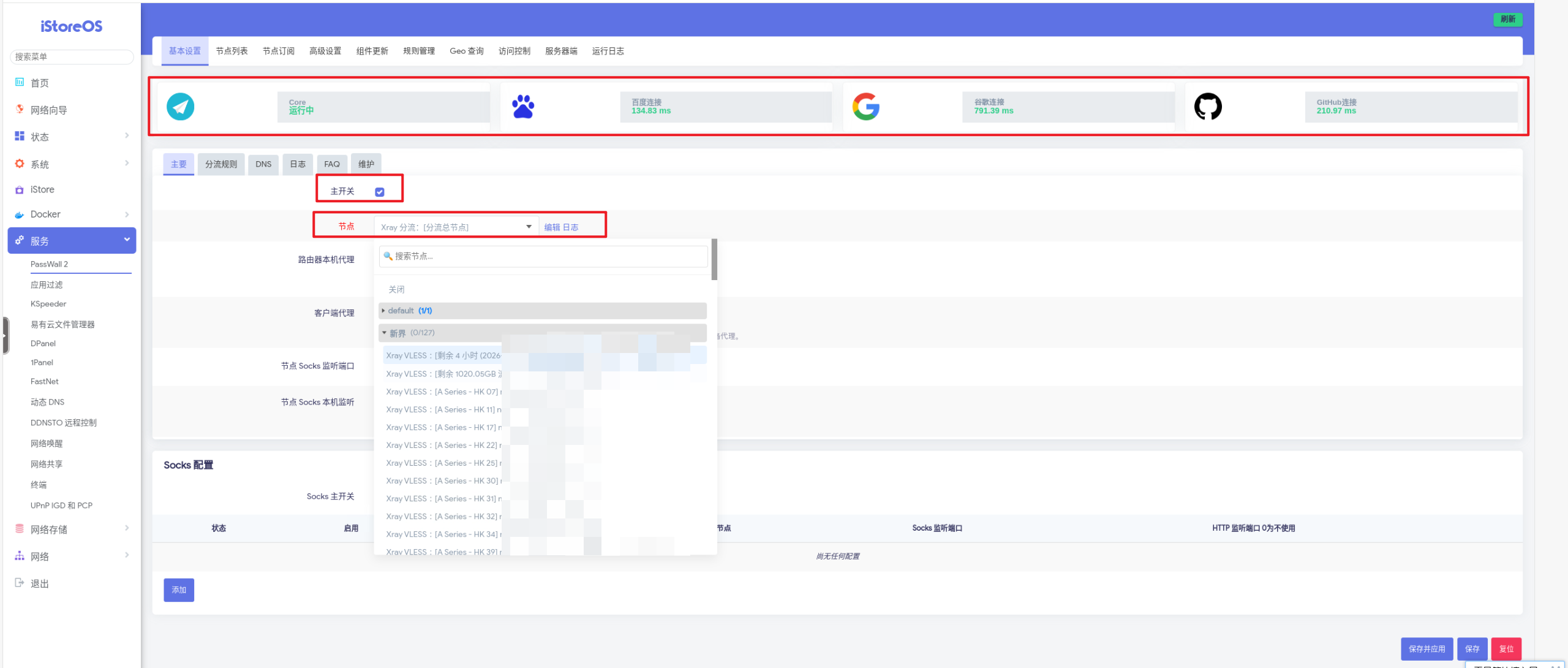Open the Docker whale sidebar item
Screen dimensions: 1568x668
20,214
